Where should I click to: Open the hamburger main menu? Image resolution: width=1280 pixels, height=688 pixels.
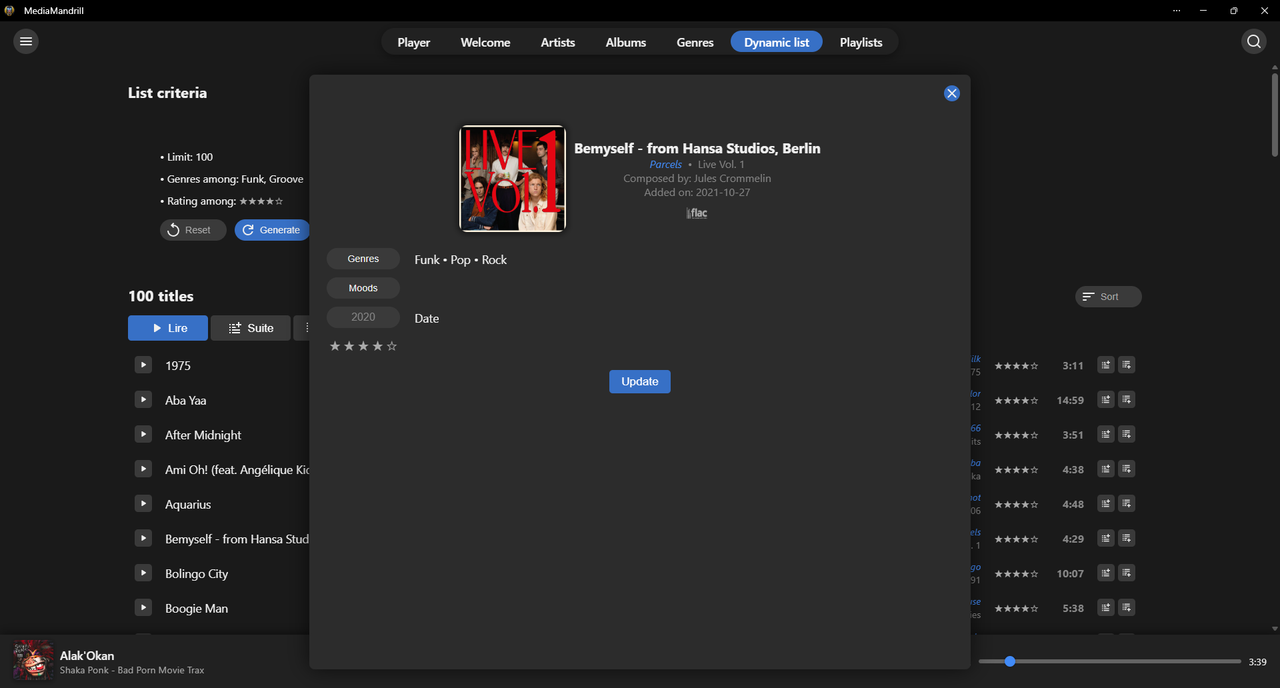point(26,41)
